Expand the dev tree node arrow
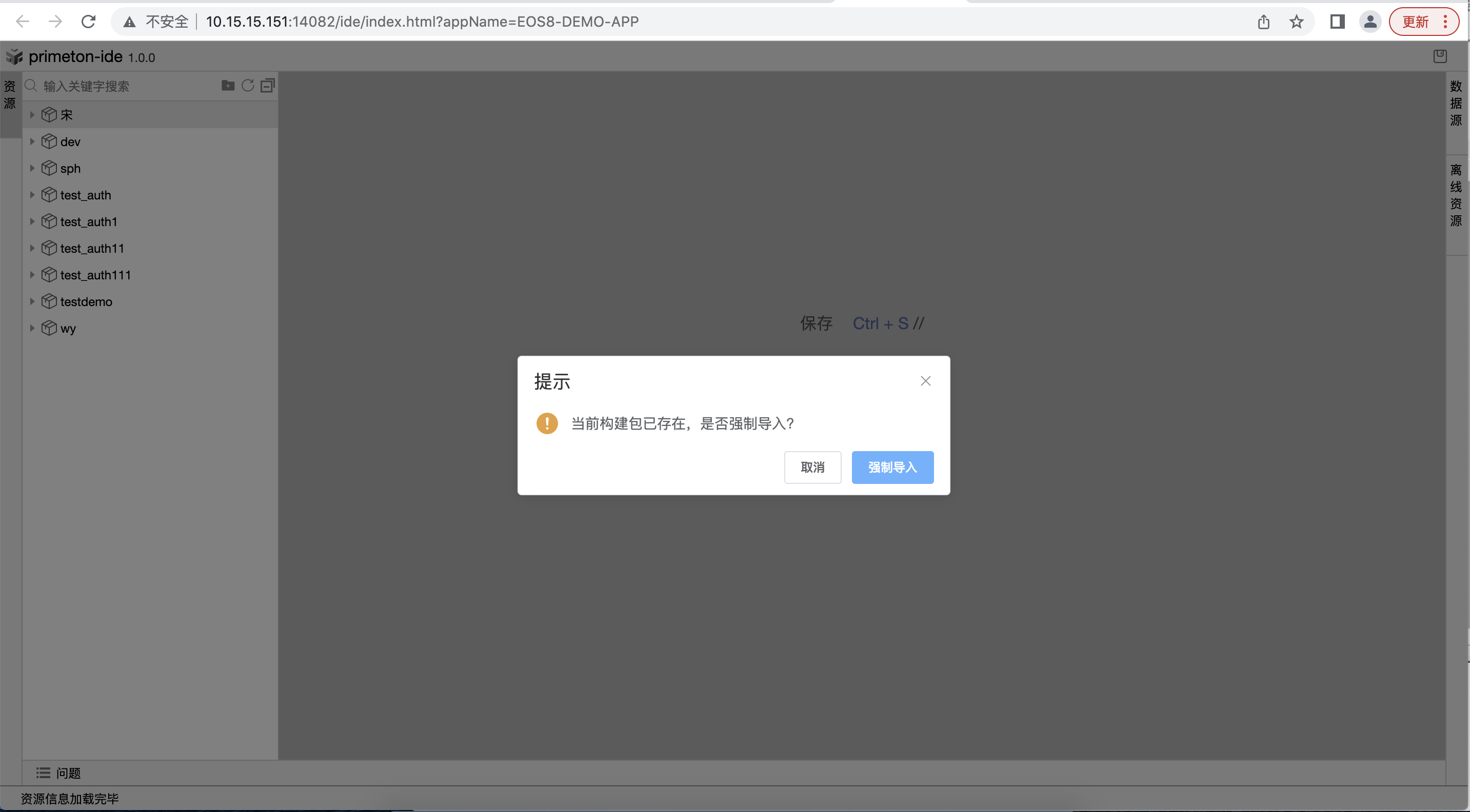Image resolution: width=1470 pixels, height=812 pixels. [x=32, y=141]
